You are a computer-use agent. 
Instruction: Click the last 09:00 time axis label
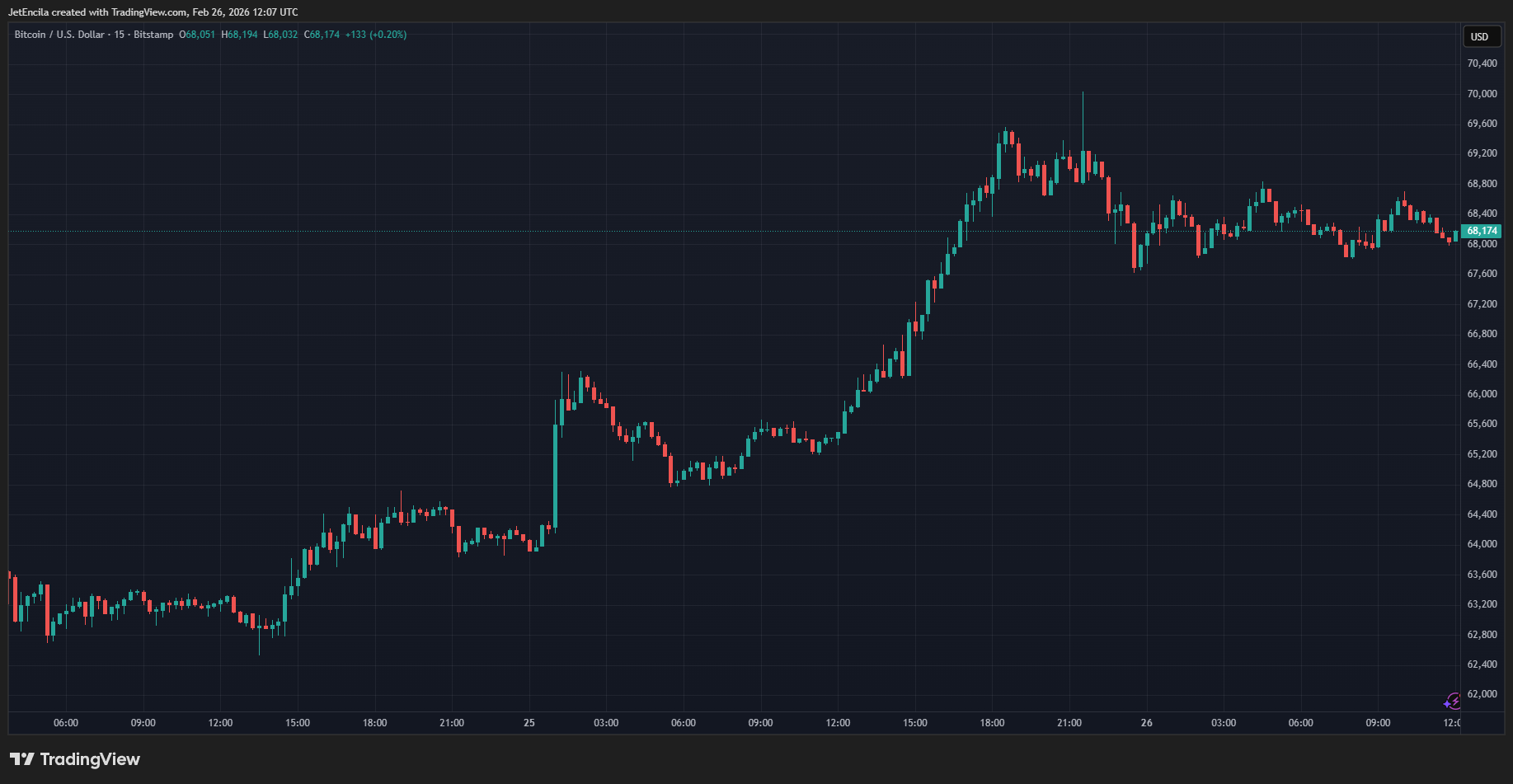tap(1378, 723)
